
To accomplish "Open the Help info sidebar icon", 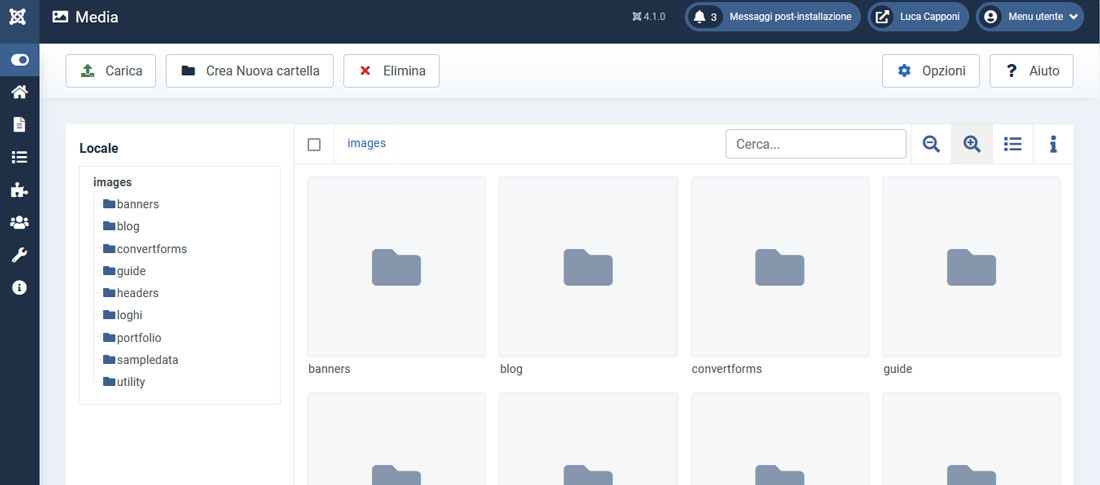I will point(20,287).
